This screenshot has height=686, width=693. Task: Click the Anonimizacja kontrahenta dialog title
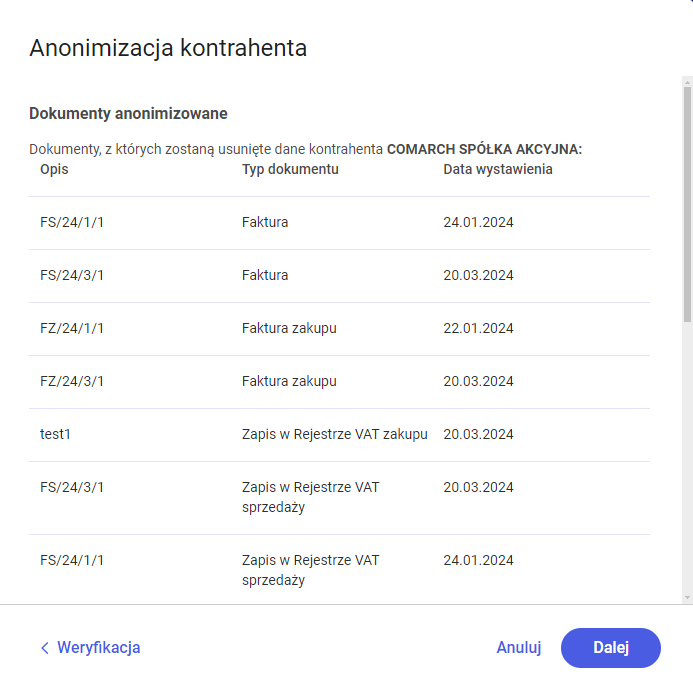(167, 47)
